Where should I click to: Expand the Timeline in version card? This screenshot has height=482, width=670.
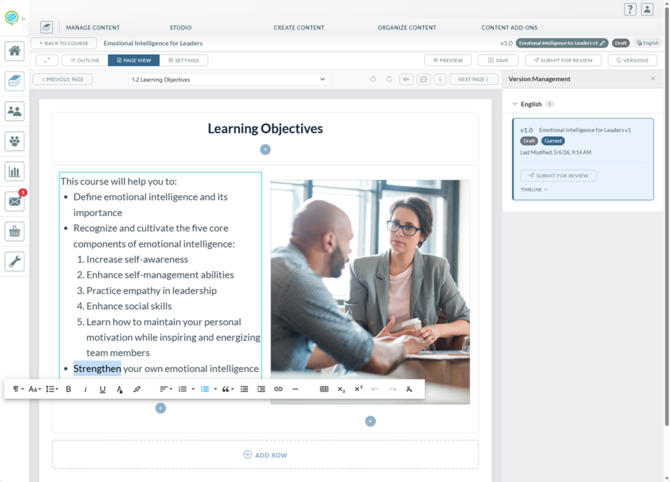click(534, 189)
